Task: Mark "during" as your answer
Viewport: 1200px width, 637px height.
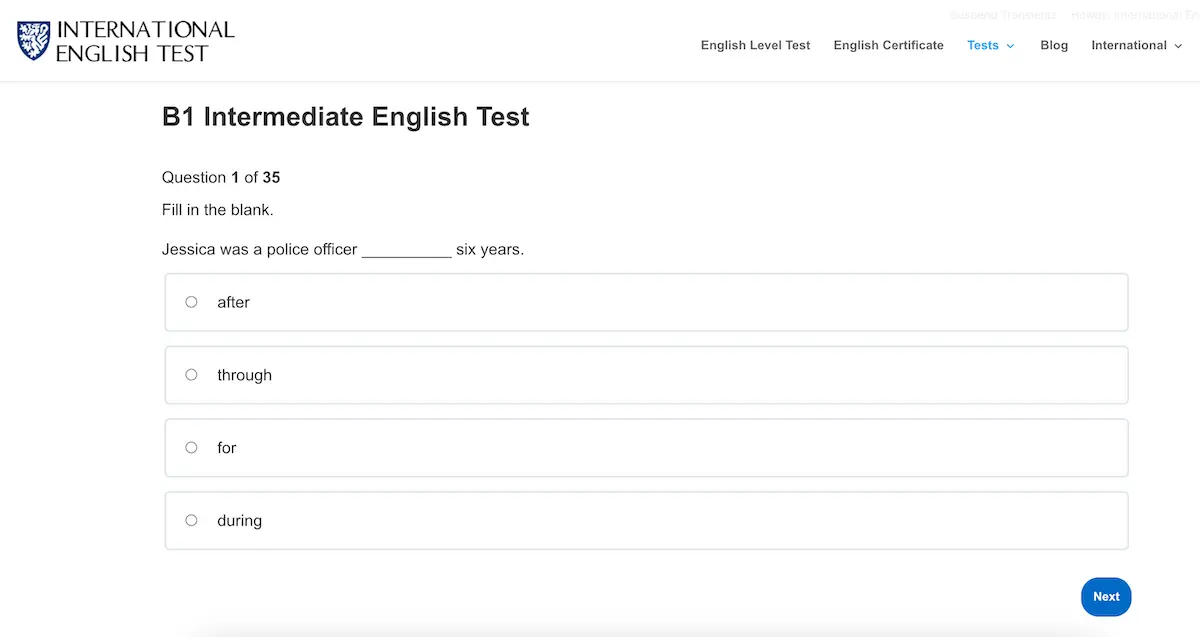Action: (191, 520)
